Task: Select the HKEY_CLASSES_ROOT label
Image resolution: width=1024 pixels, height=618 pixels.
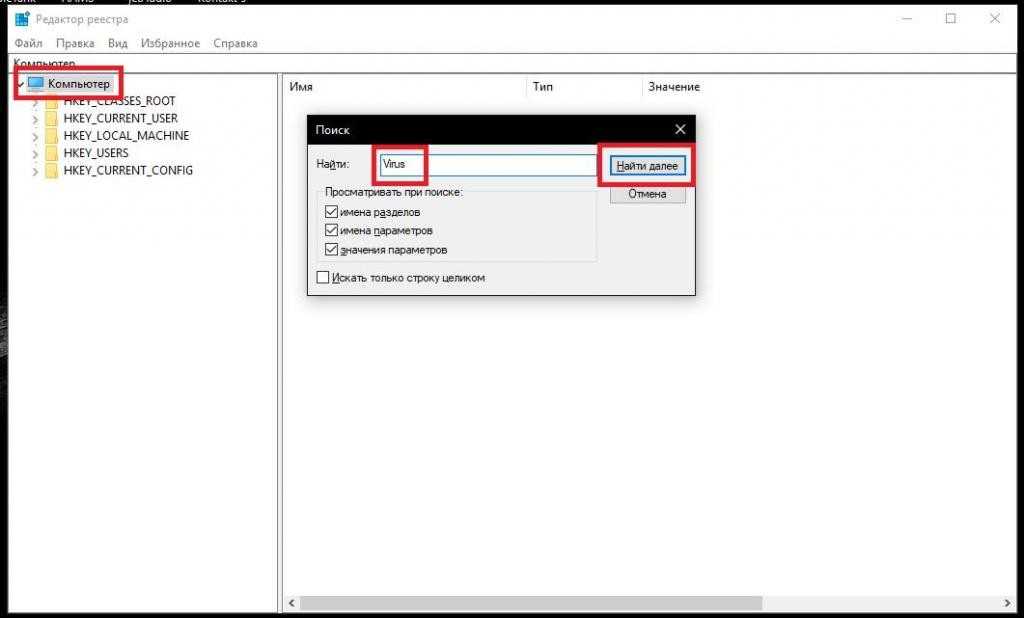Action: tap(120, 101)
